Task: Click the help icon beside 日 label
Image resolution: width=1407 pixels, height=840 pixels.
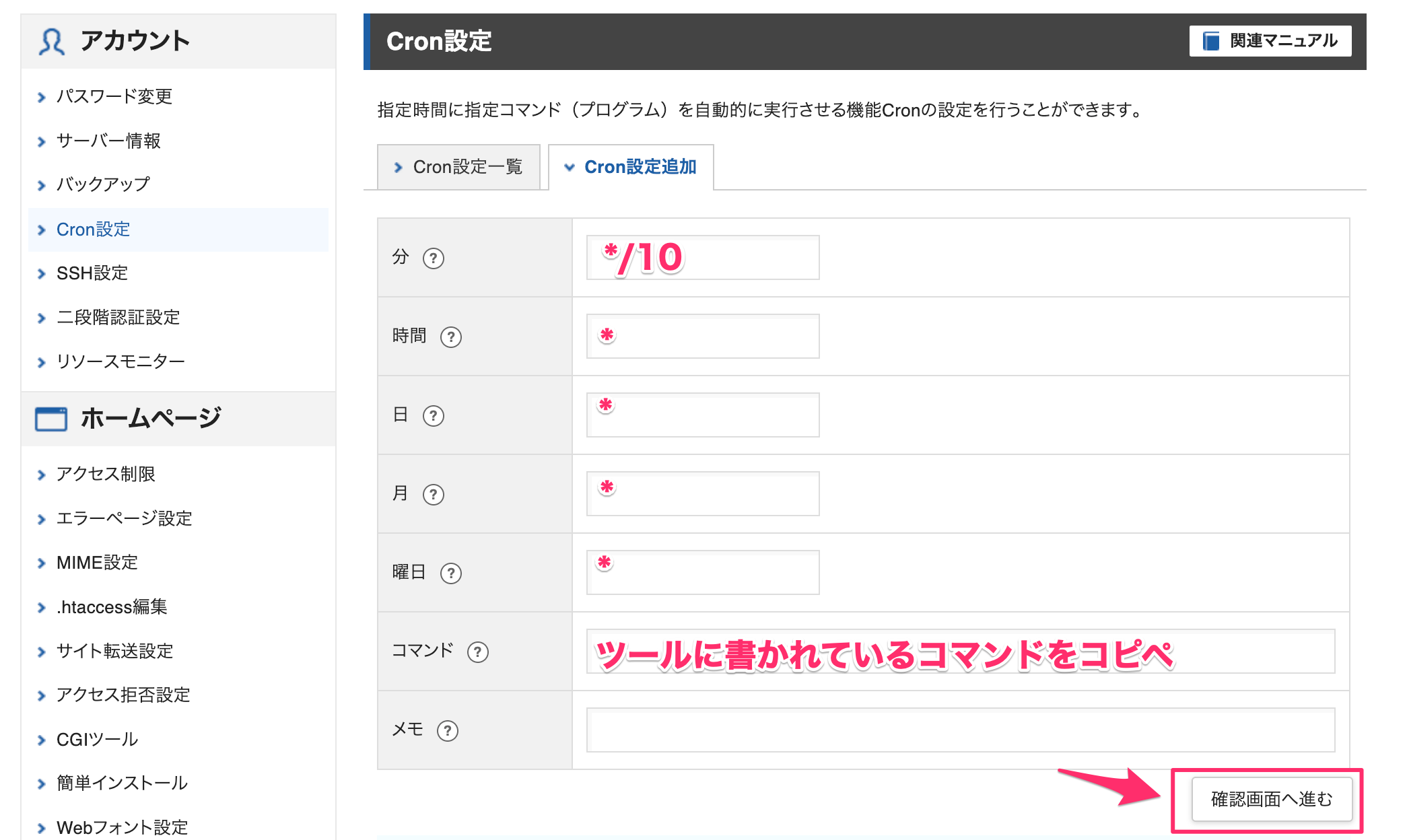Action: pyautogui.click(x=434, y=416)
